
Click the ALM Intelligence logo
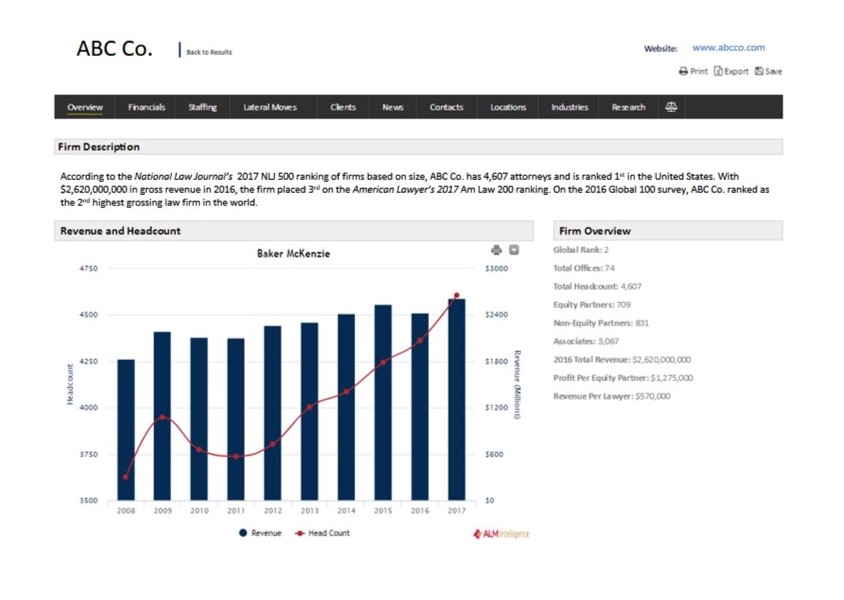(501, 534)
